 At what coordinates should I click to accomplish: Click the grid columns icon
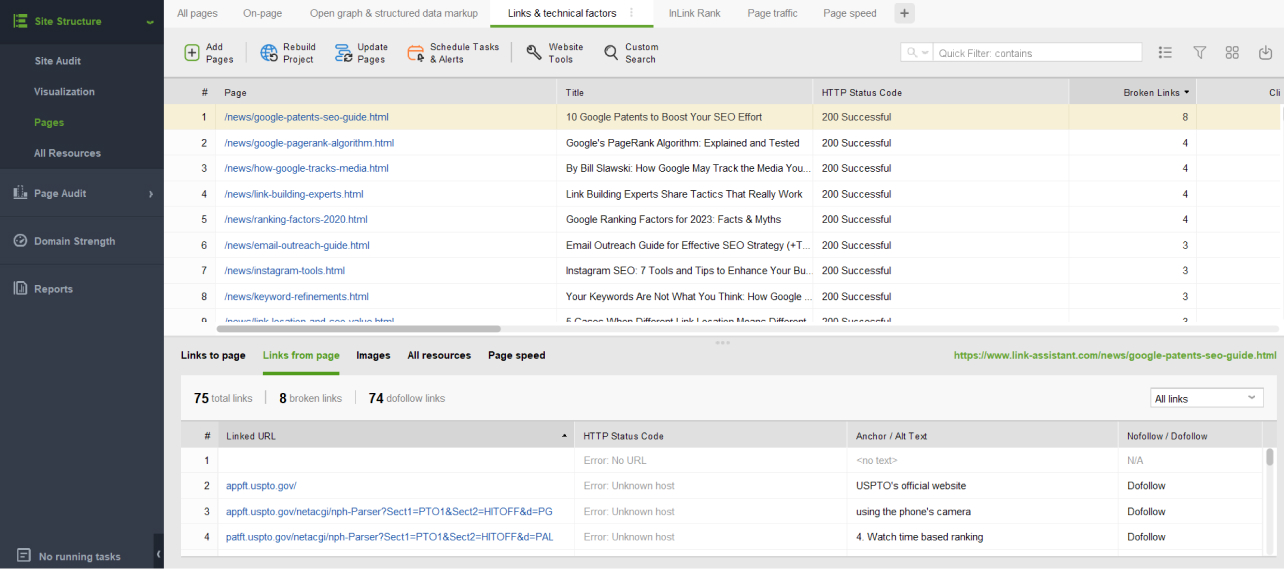click(1232, 53)
